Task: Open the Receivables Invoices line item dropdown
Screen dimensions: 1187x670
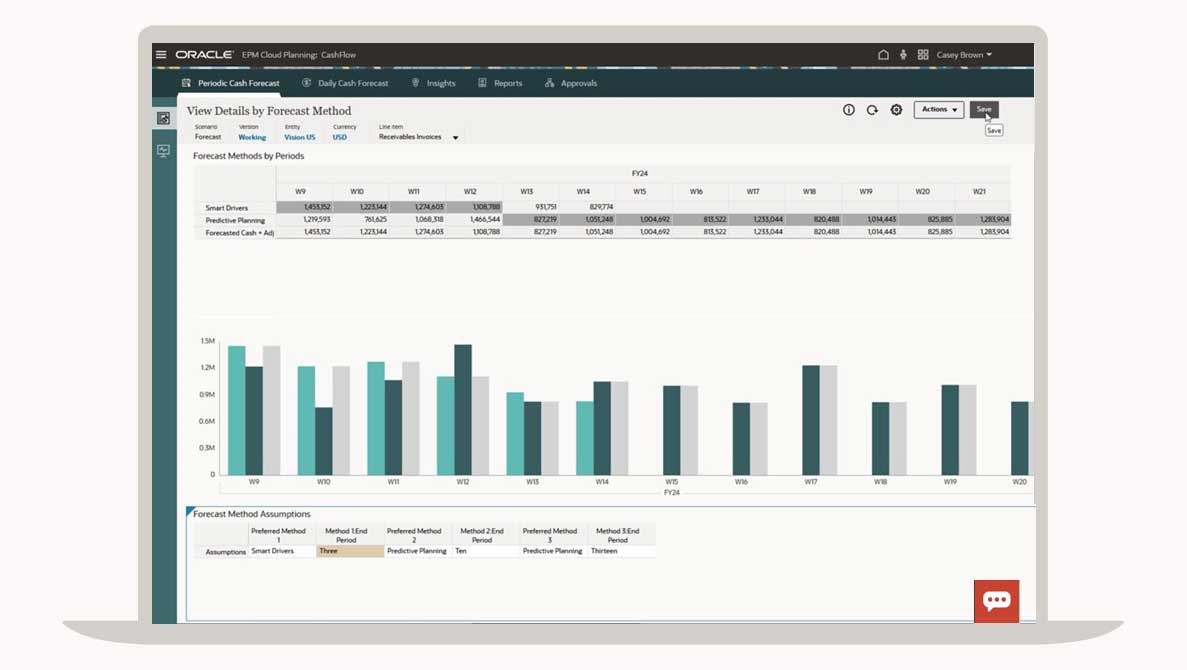Action: 455,136
